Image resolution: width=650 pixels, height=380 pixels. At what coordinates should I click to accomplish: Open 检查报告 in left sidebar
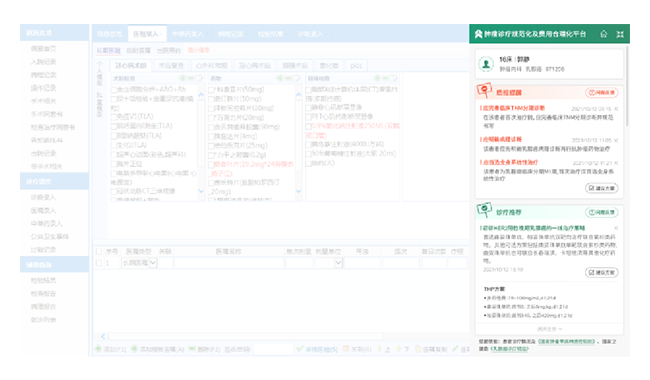[x=43, y=293]
